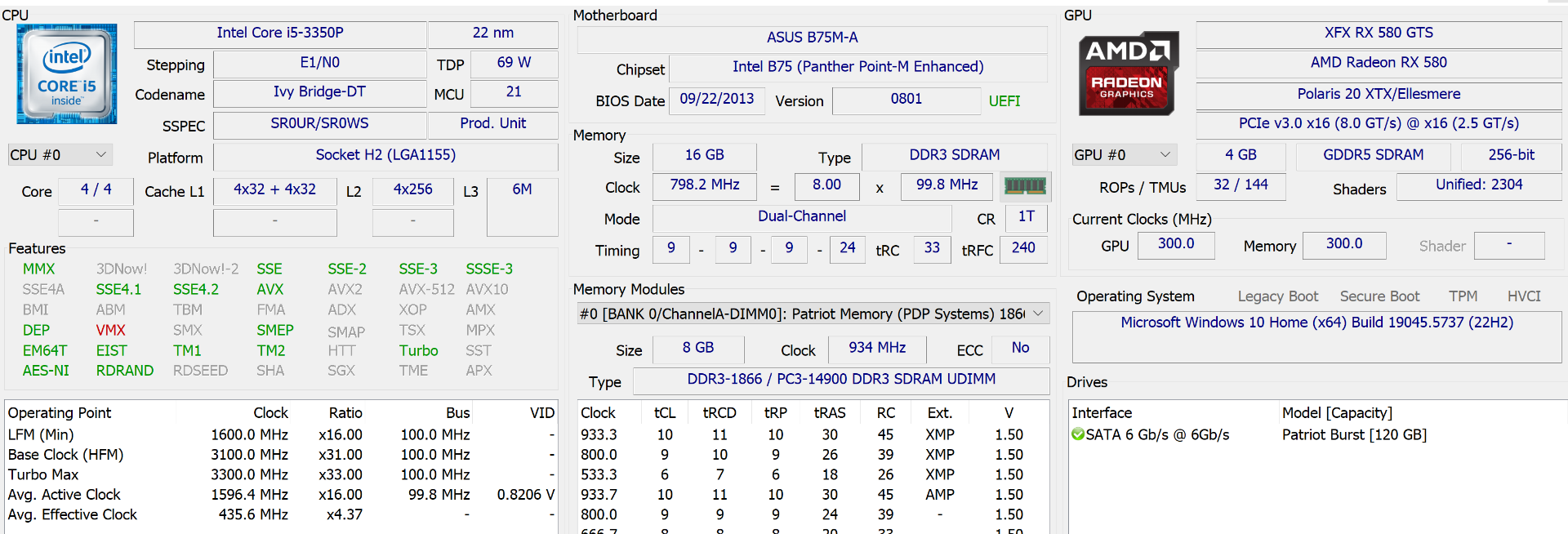Click the green memory module icon
1568x534 pixels.
[1025, 186]
